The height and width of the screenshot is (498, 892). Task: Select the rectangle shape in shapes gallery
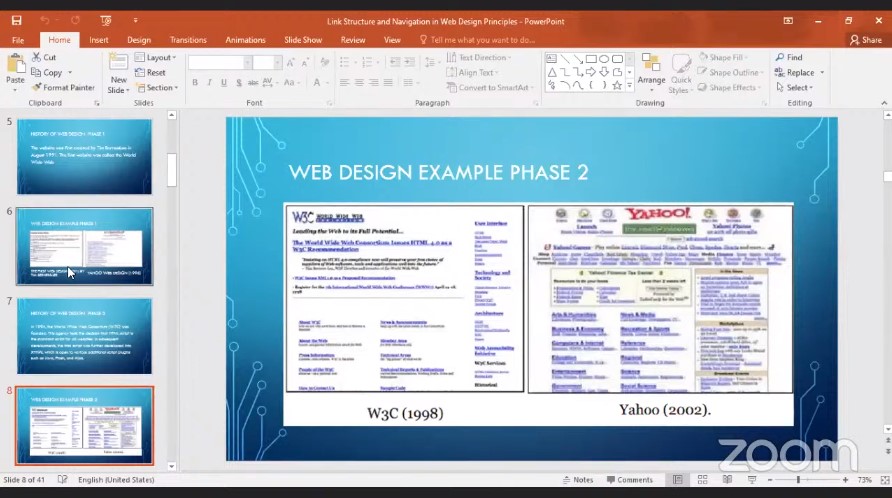pyautogui.click(x=591, y=59)
